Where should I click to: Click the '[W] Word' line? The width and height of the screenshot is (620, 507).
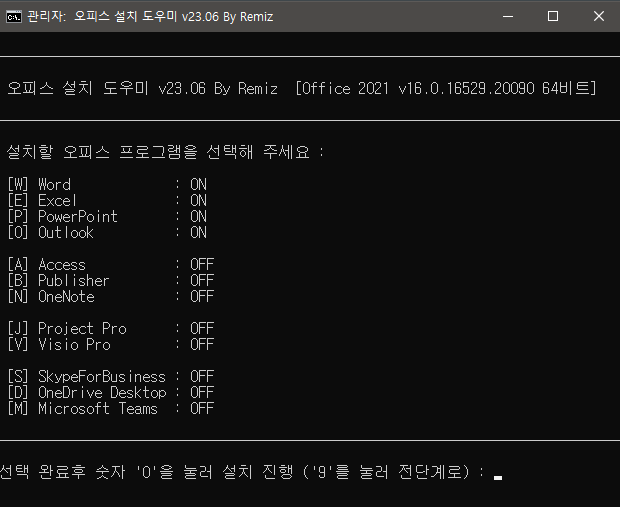click(107, 184)
